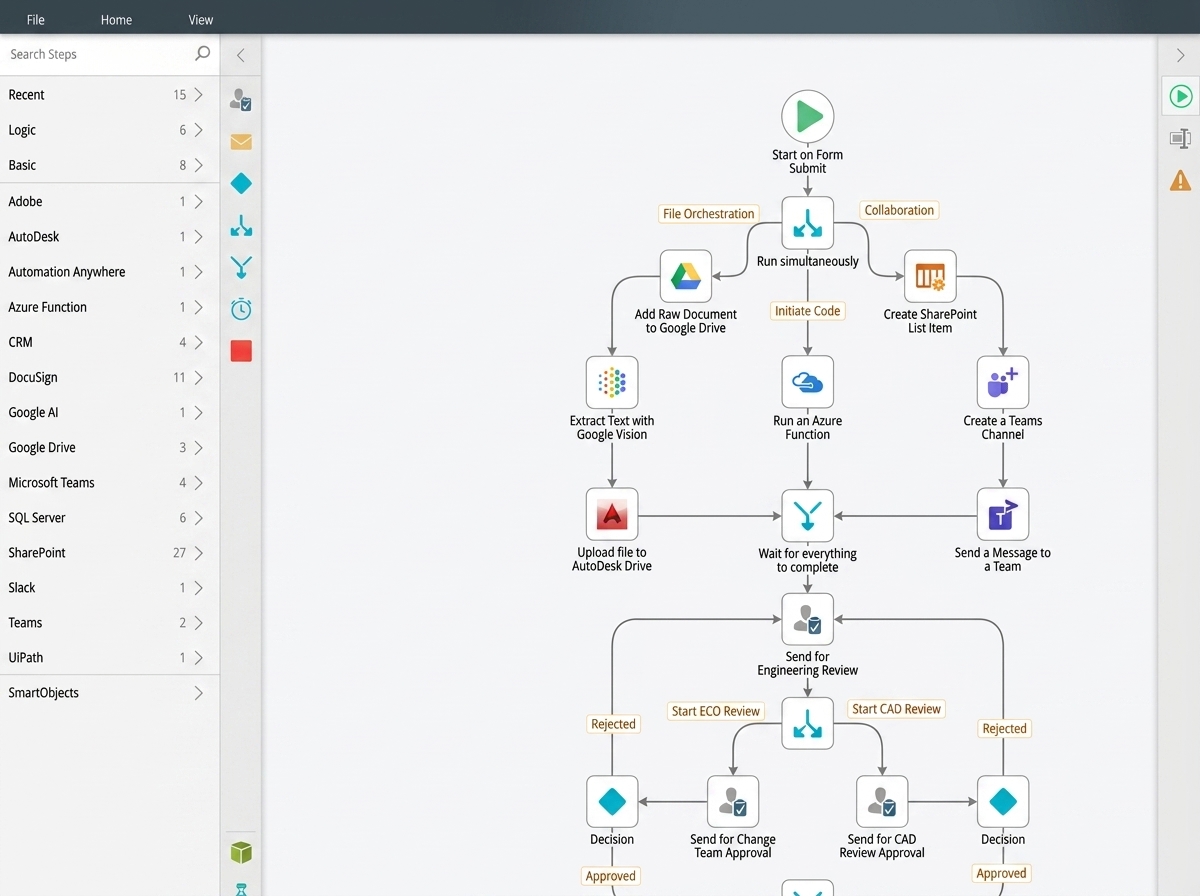Select Run an Azure Function node
Image resolution: width=1200 pixels, height=896 pixels.
[808, 383]
